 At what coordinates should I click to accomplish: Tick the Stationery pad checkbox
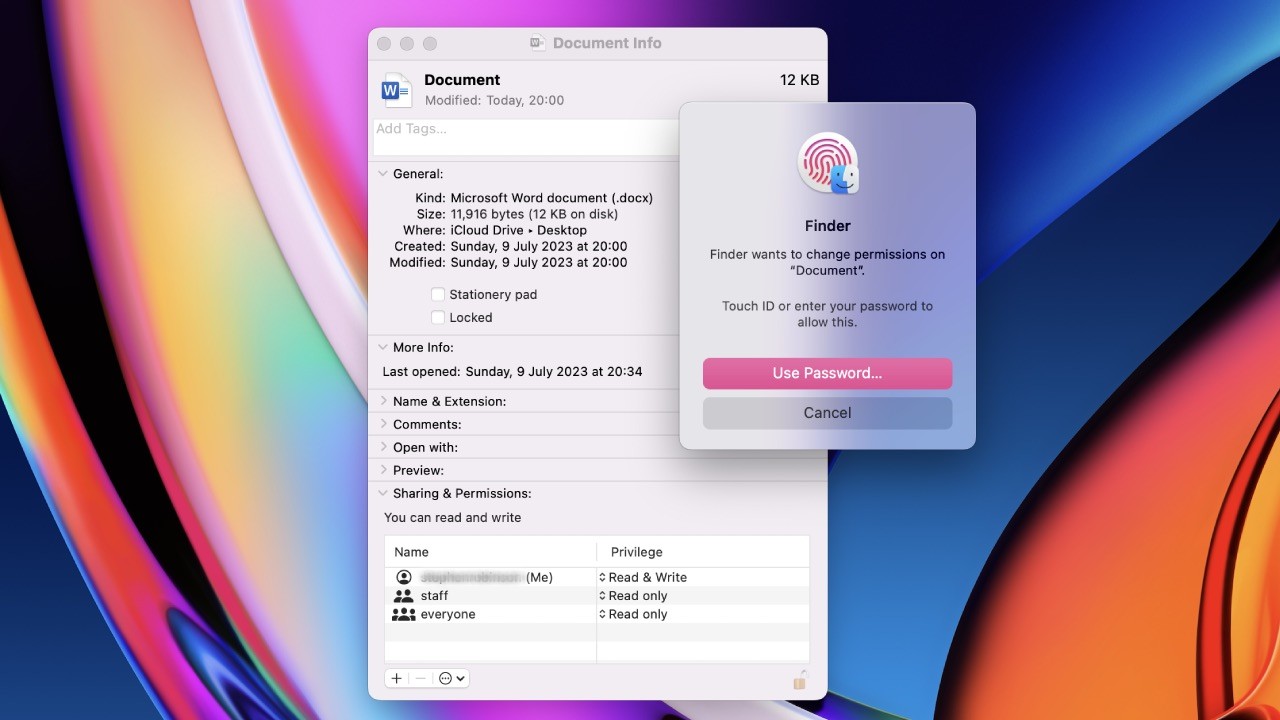438,294
